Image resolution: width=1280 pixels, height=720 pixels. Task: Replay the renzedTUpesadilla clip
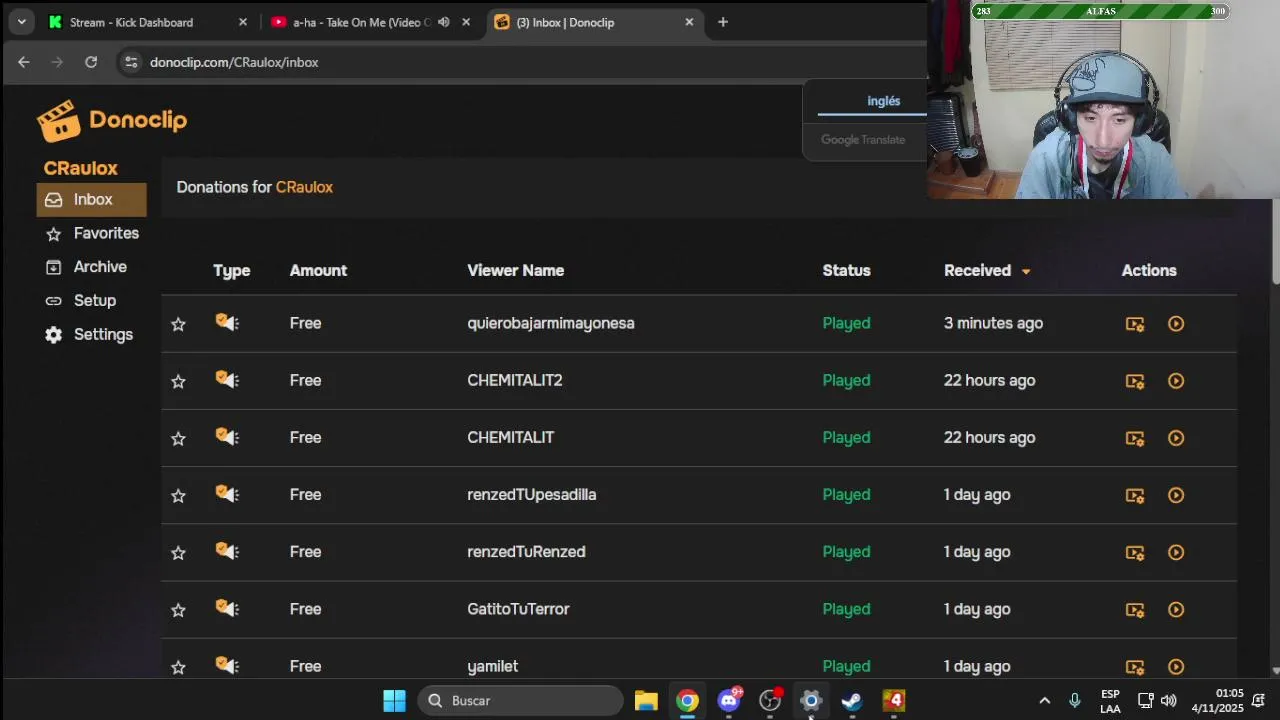coord(1176,494)
